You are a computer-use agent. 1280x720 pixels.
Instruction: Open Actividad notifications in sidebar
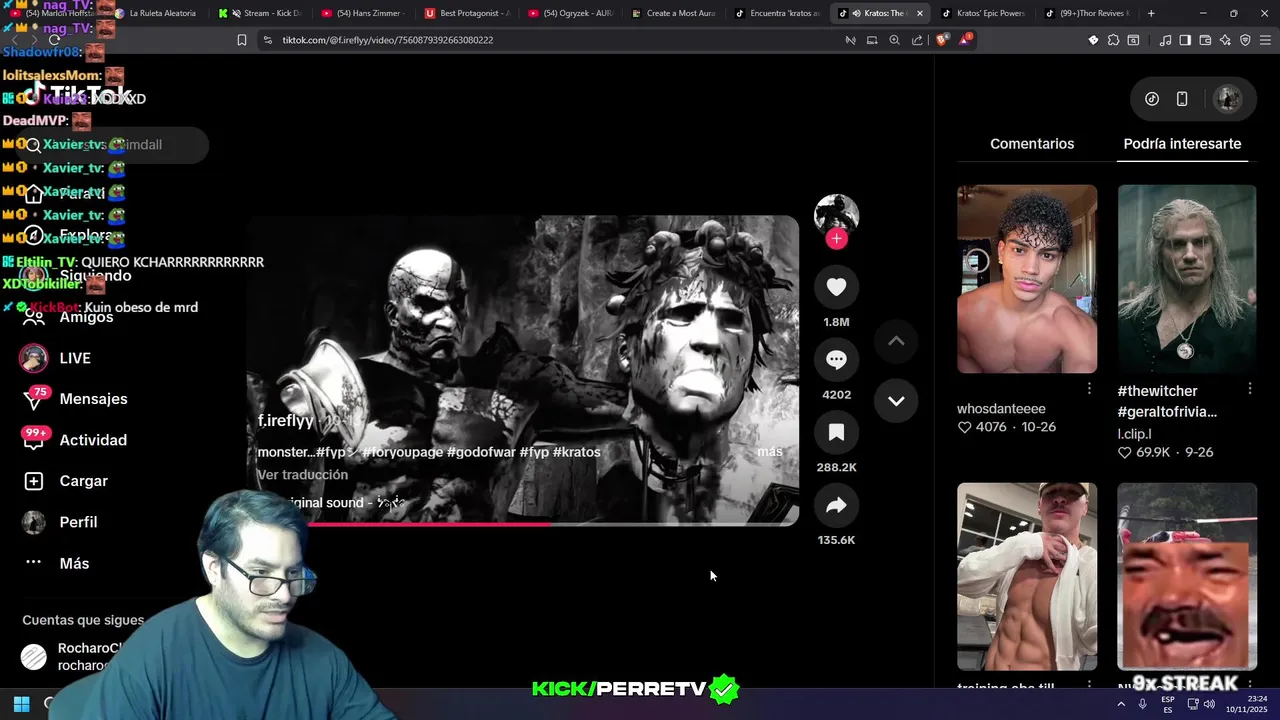(x=76, y=440)
